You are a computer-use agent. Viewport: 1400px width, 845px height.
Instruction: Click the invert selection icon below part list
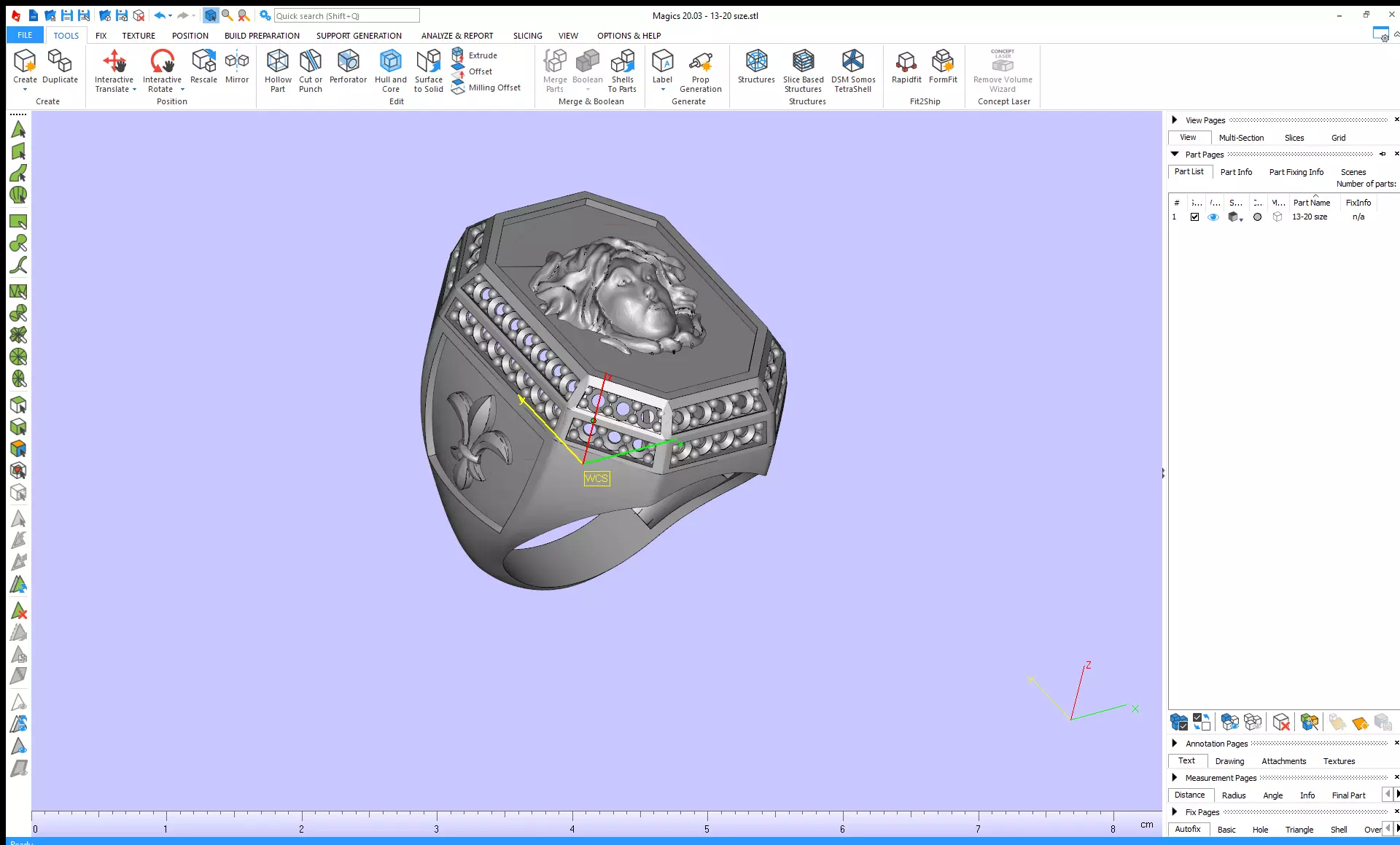[1201, 722]
